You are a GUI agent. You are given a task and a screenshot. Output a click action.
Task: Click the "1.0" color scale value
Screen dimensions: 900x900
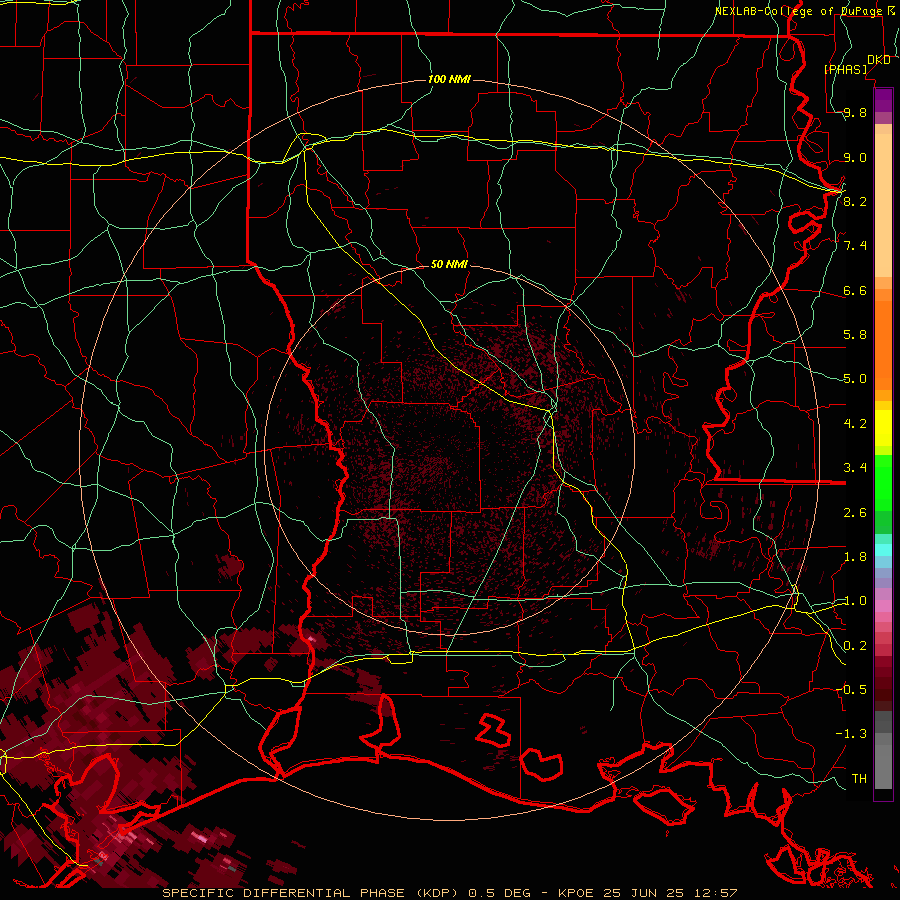point(855,601)
